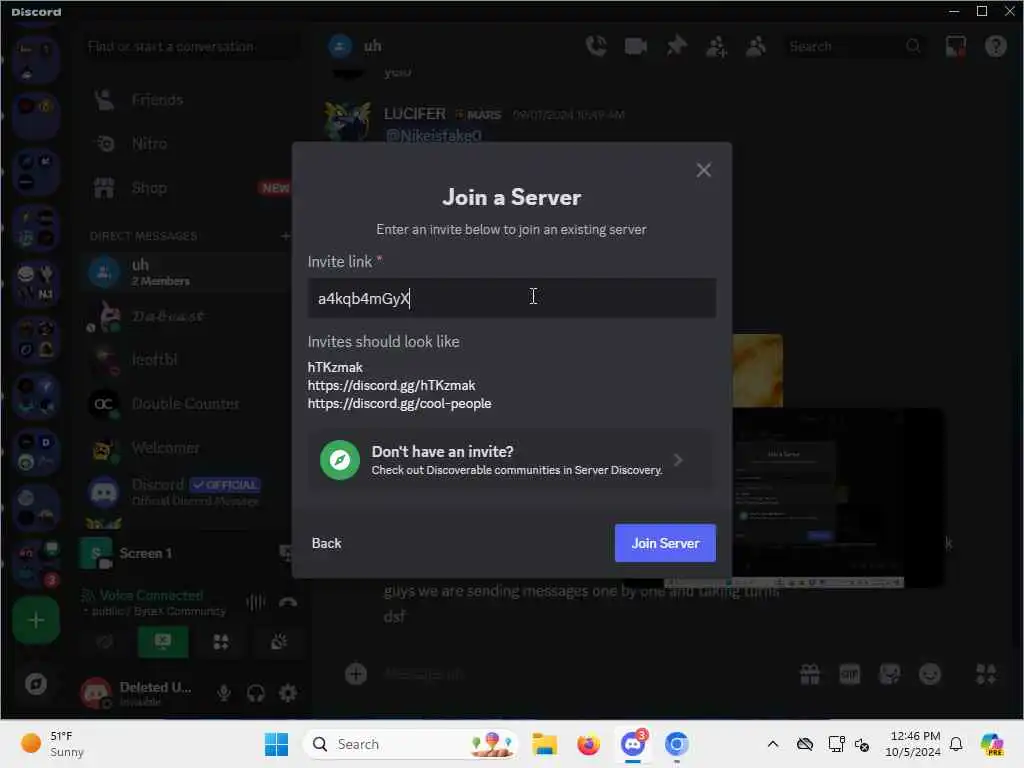Viewport: 1024px width, 768px height.
Task: Start a video call in the uh chat
Action: 635,46
